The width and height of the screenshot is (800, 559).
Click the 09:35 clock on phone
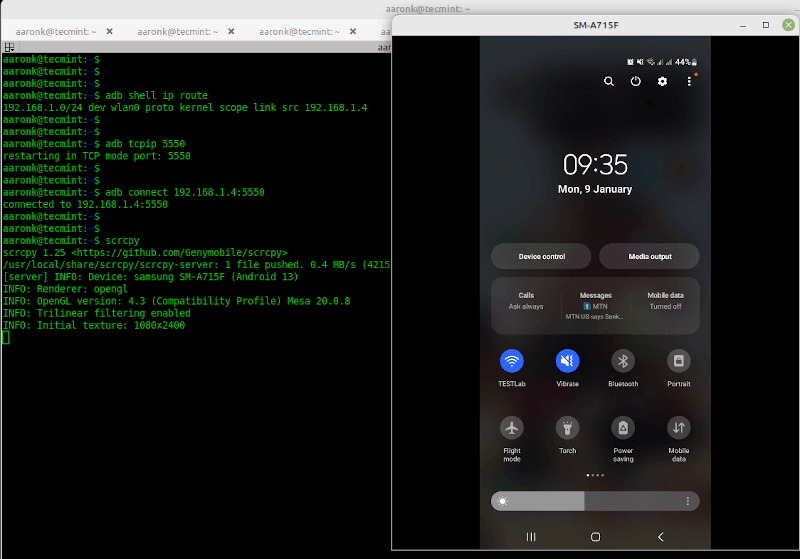click(595, 165)
